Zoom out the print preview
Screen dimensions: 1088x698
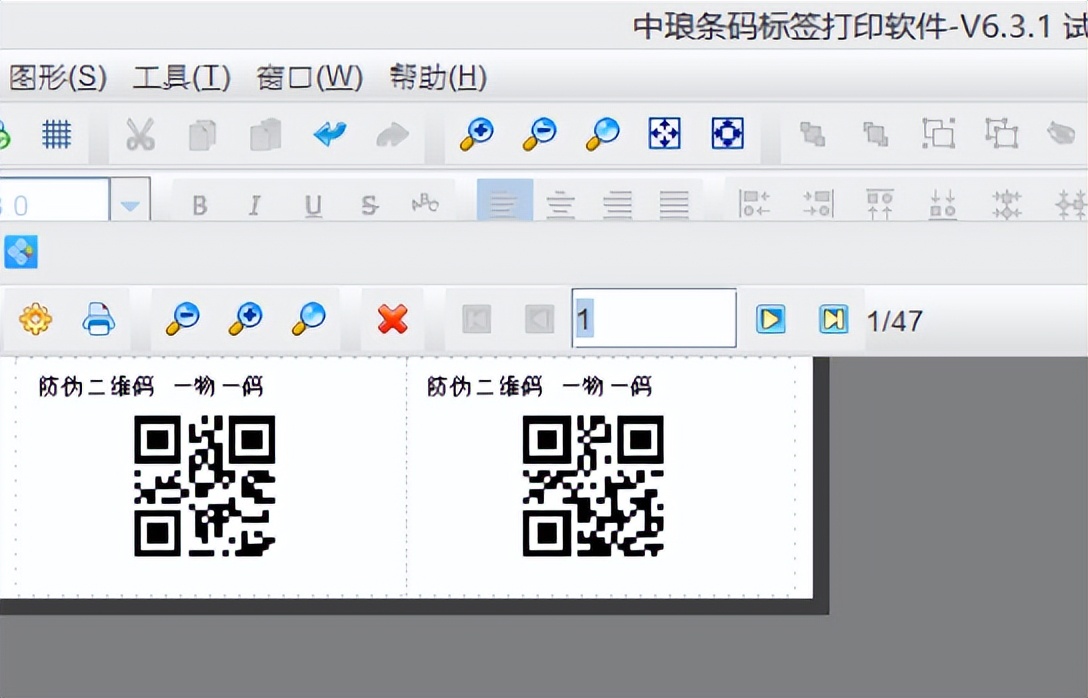click(183, 318)
